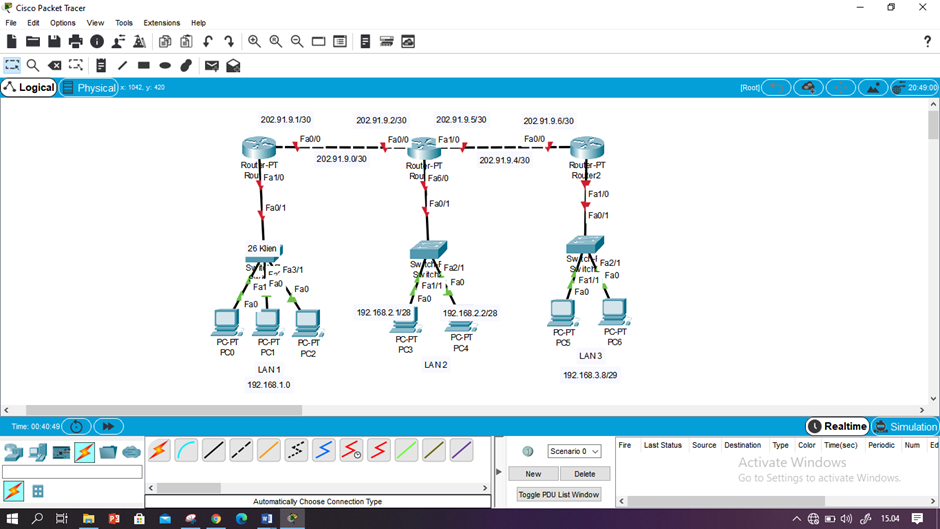Print the workspace with the printer icon
Screen dimensions: 940x529
tap(76, 41)
